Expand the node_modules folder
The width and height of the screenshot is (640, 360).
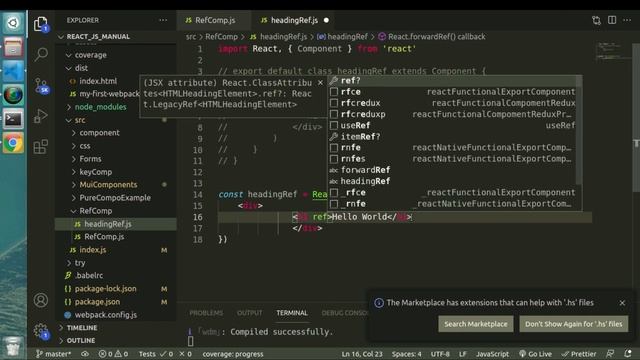coord(116,107)
